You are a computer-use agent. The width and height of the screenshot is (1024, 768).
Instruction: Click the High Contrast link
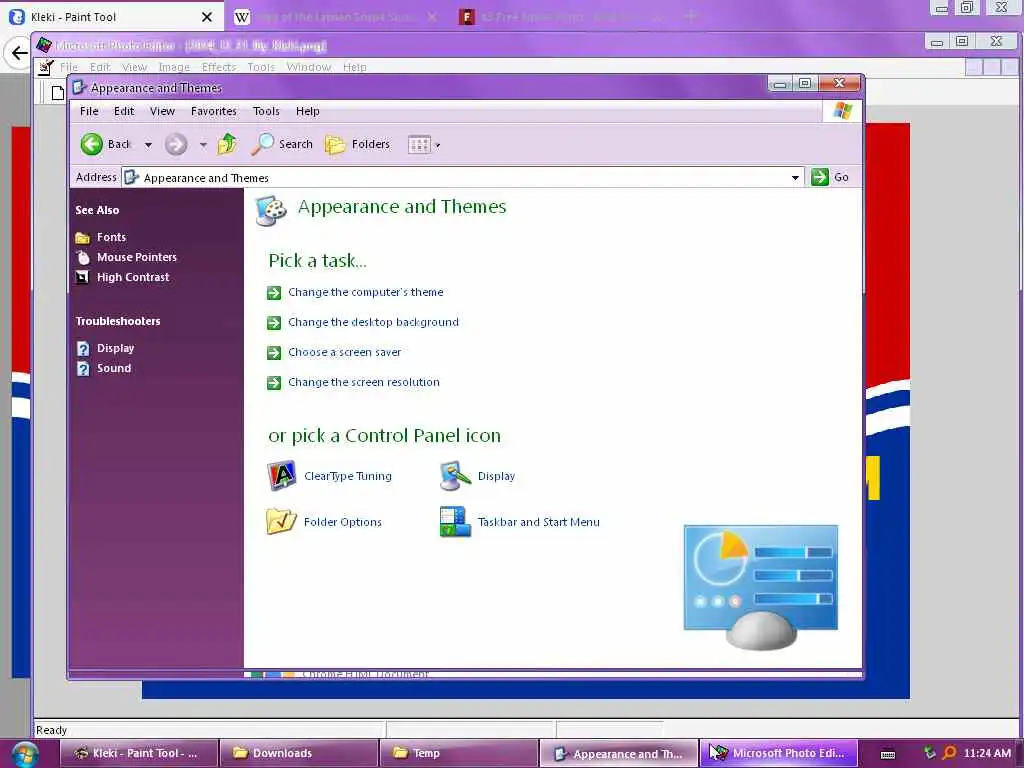click(x=133, y=278)
